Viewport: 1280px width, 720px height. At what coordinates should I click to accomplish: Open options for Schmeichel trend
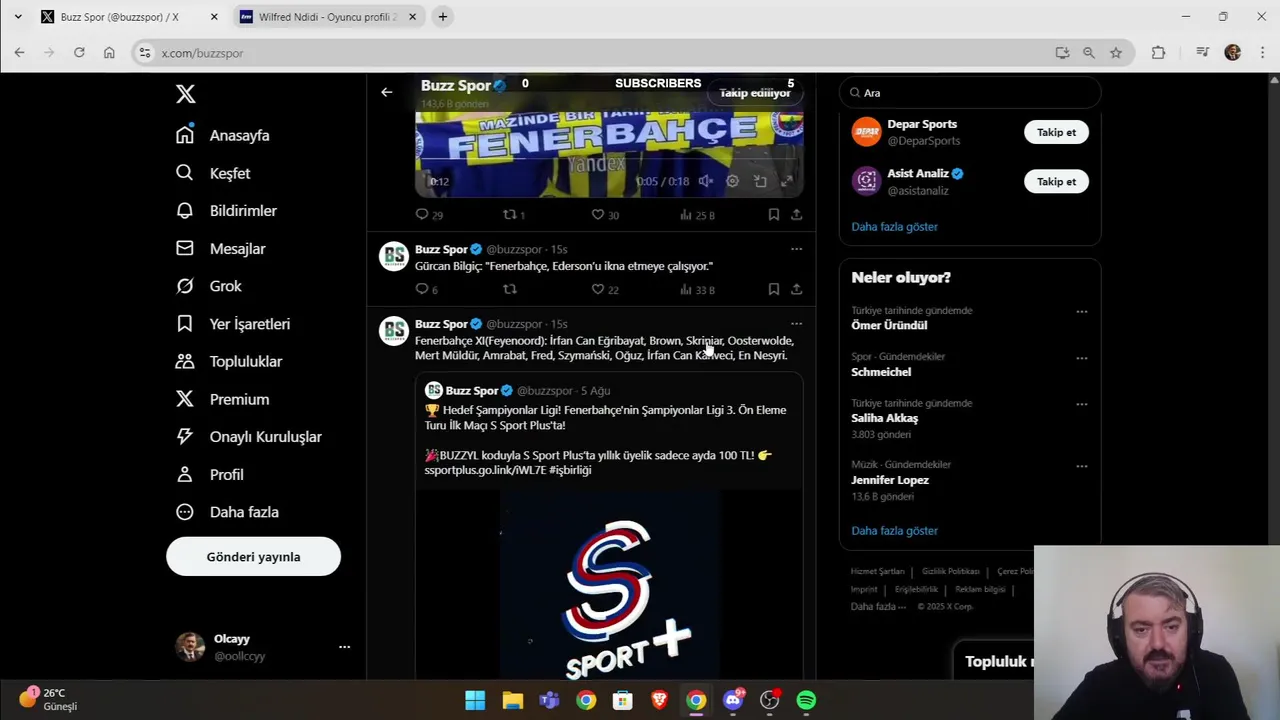(x=1081, y=358)
